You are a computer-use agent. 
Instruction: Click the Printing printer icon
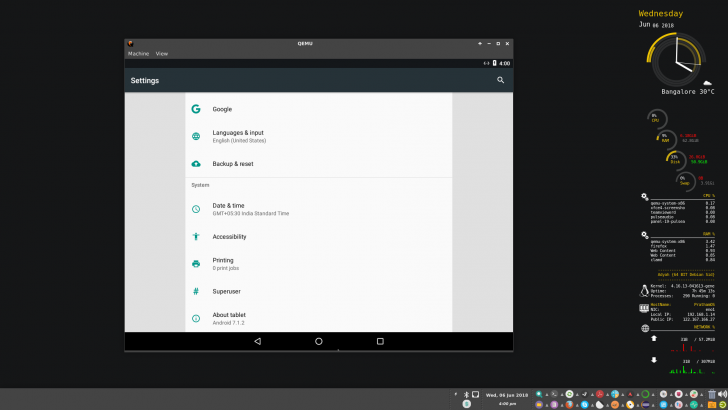(196, 263)
